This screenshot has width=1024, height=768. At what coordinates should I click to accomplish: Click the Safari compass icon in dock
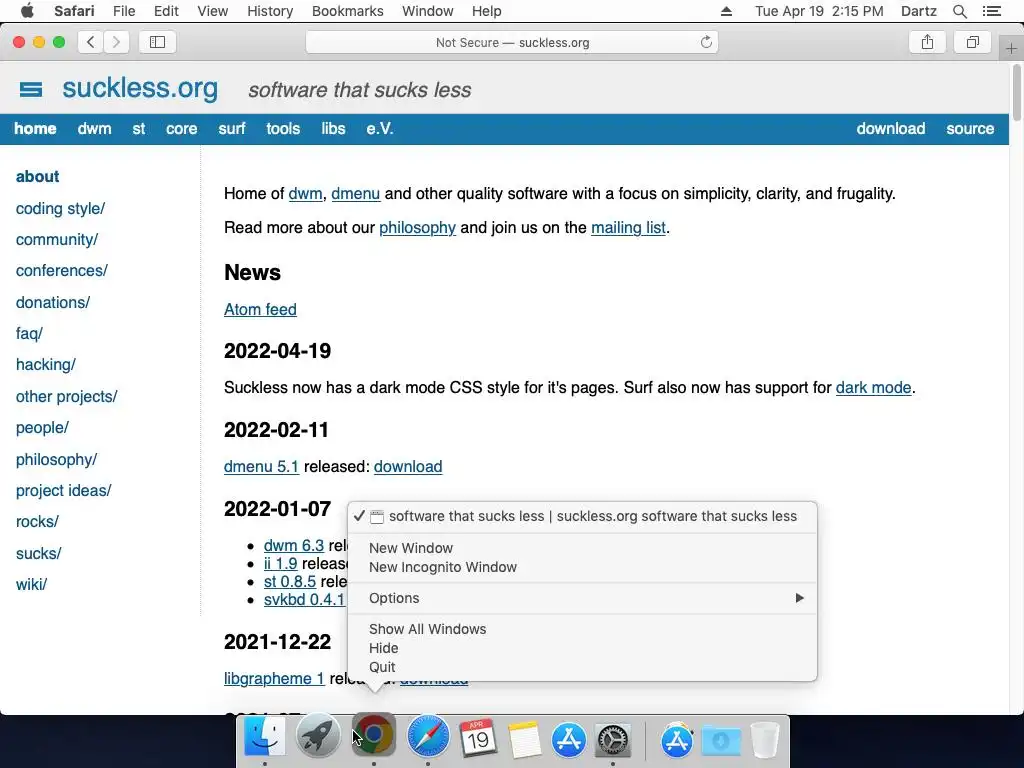pos(428,738)
